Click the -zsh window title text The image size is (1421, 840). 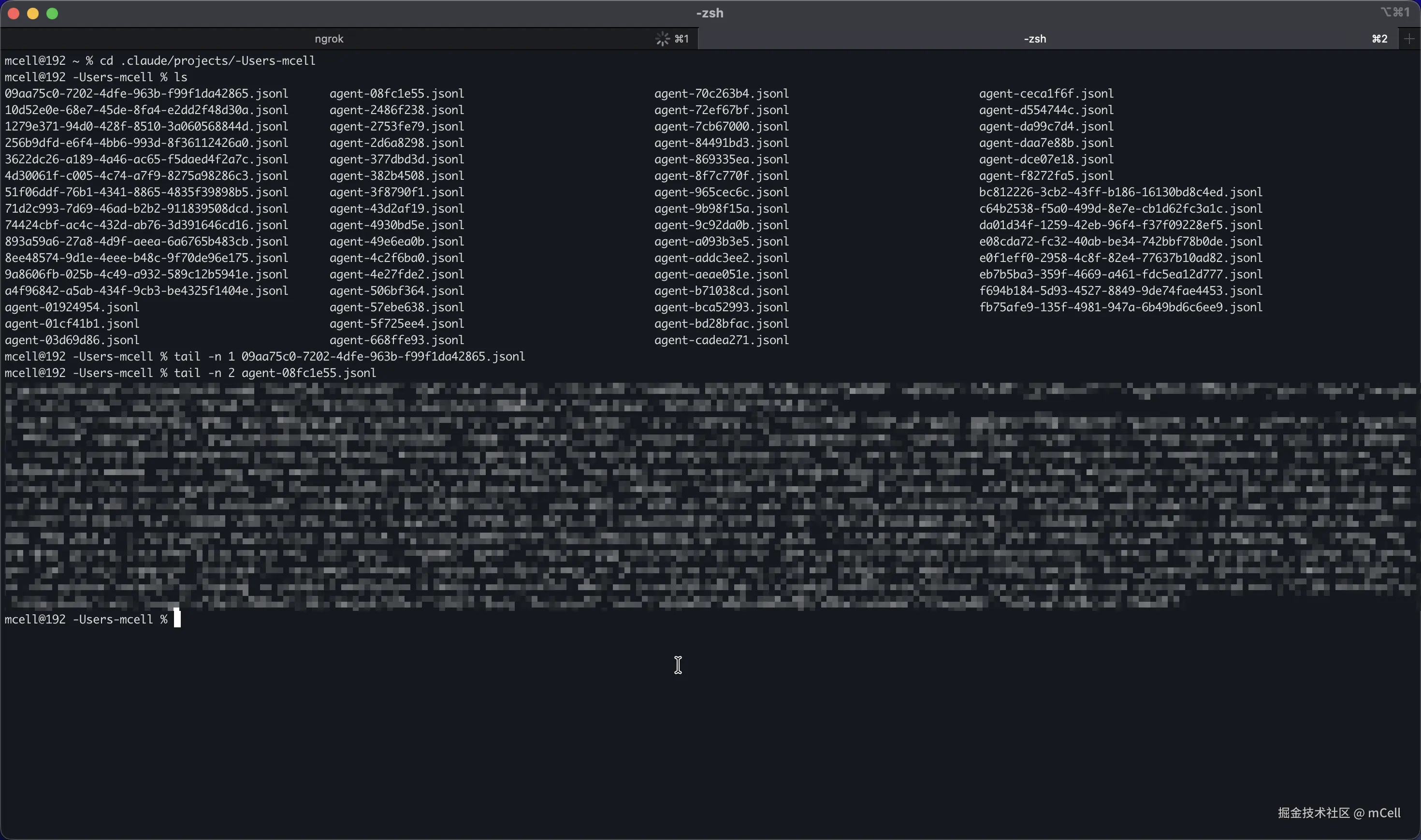coord(710,13)
